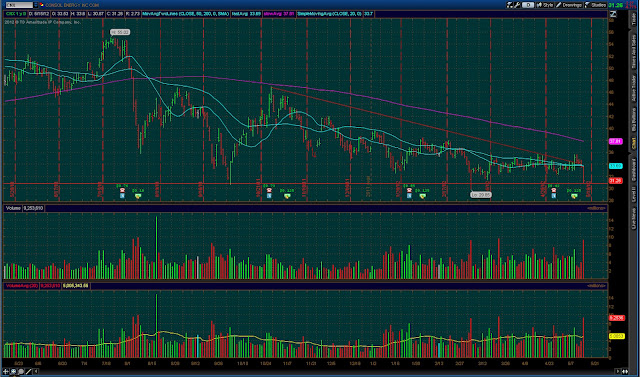Open the Studies menu
Screen dimensions: 640x377
[x=596, y=5]
